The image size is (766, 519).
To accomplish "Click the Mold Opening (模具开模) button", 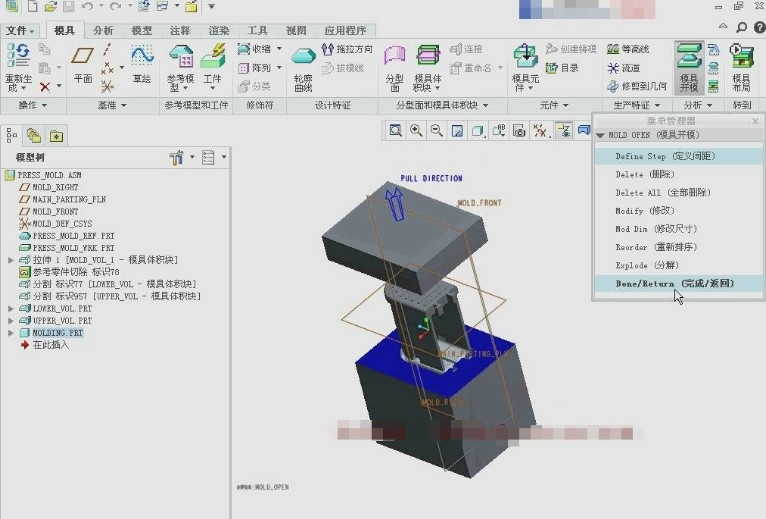I will tap(689, 67).
